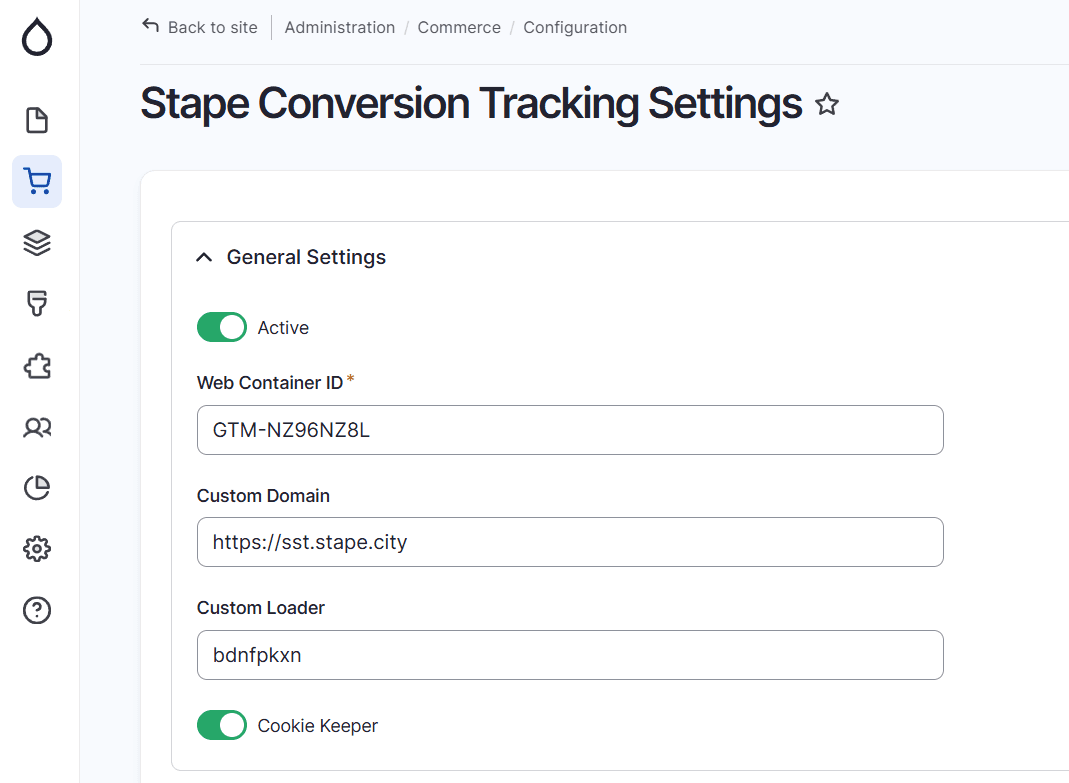Select the Custom Domain text field
Screen dimensions: 1069x783
tap(570, 542)
